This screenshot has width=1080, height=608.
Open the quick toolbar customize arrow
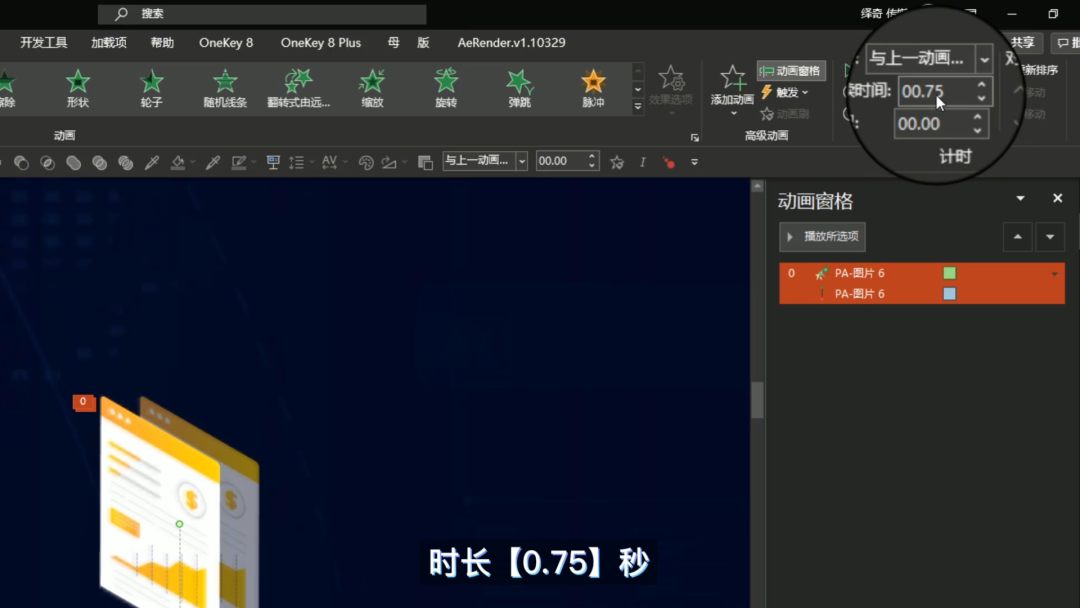[x=694, y=163]
